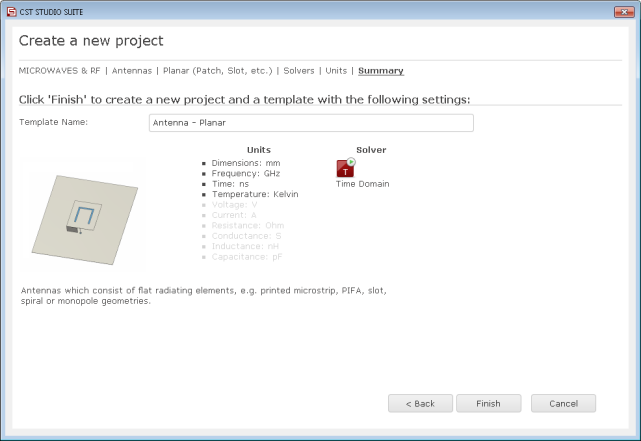Click the Finish button
641x441 pixels.
click(x=489, y=403)
